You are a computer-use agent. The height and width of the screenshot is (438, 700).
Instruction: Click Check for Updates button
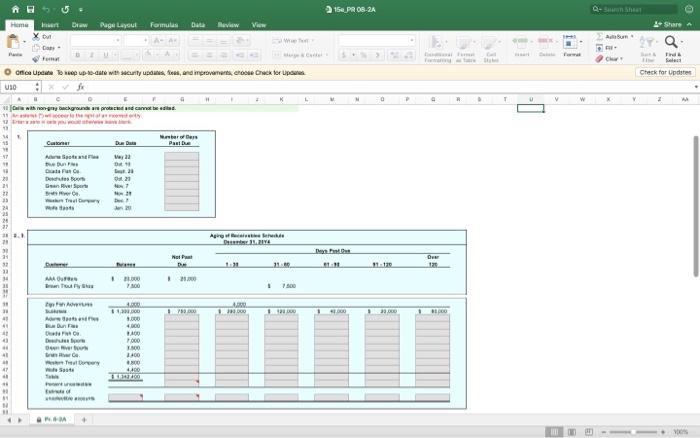665,72
